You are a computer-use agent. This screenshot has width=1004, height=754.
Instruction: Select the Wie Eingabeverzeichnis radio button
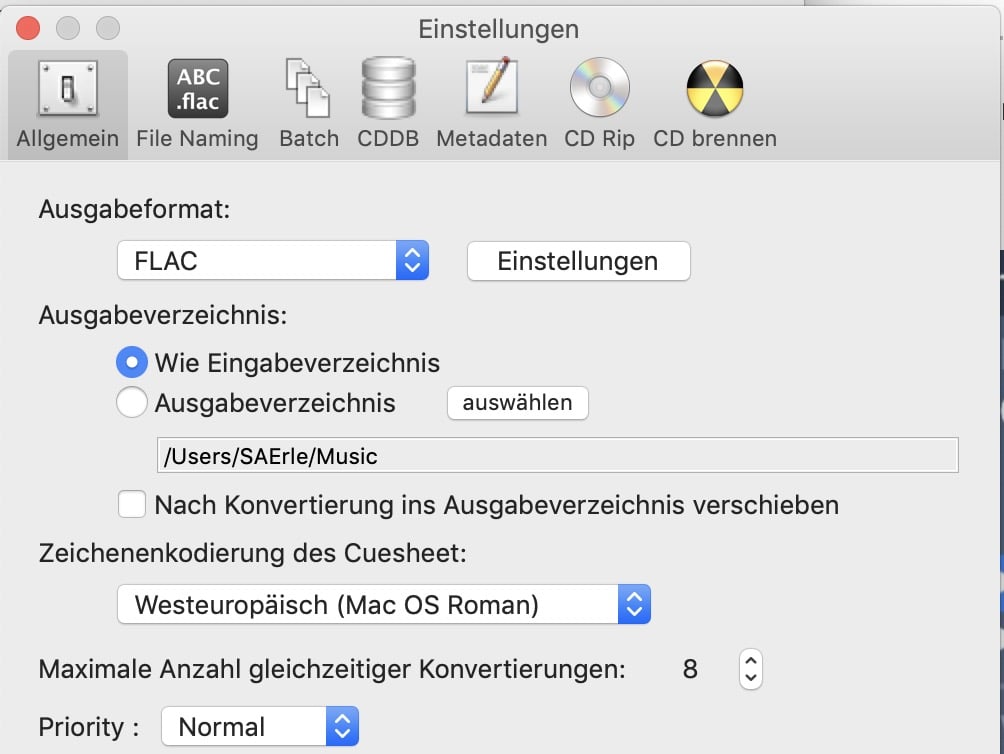pyautogui.click(x=132, y=363)
